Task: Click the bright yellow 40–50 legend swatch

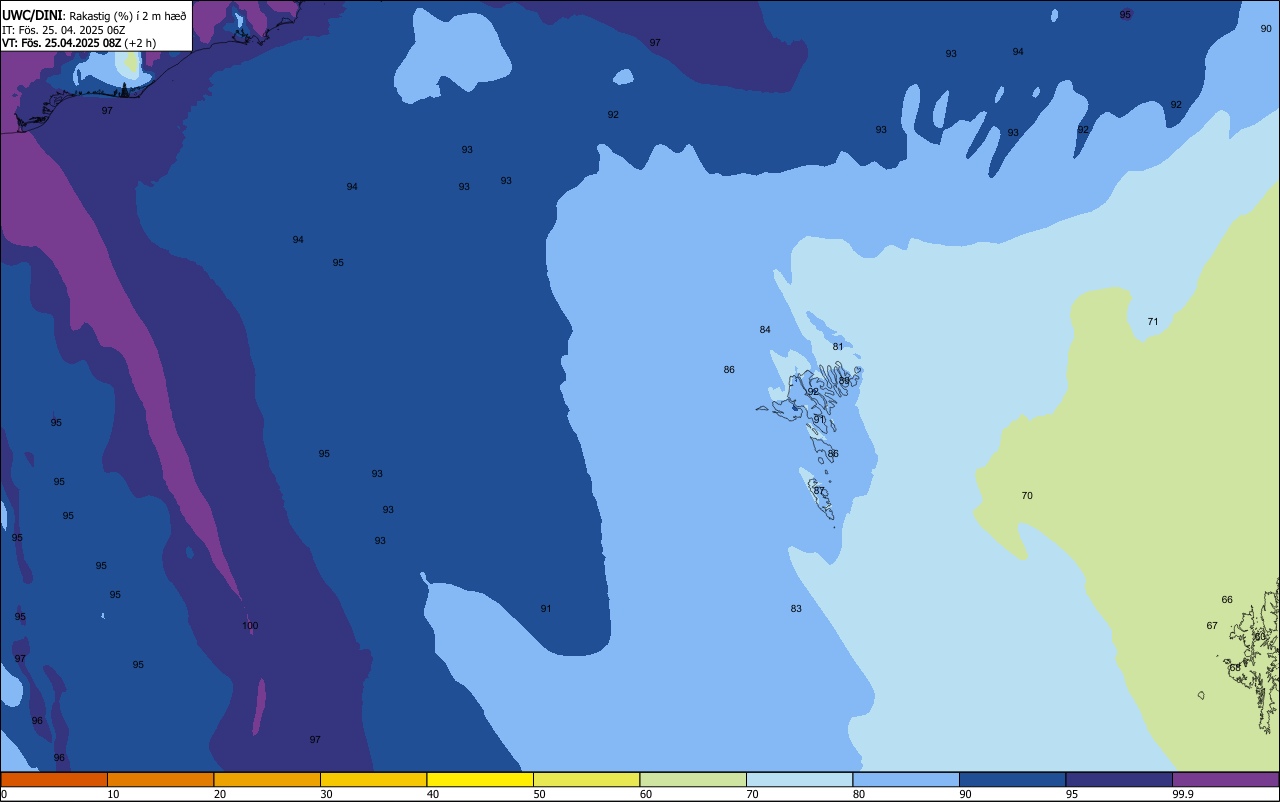Action: [480, 779]
